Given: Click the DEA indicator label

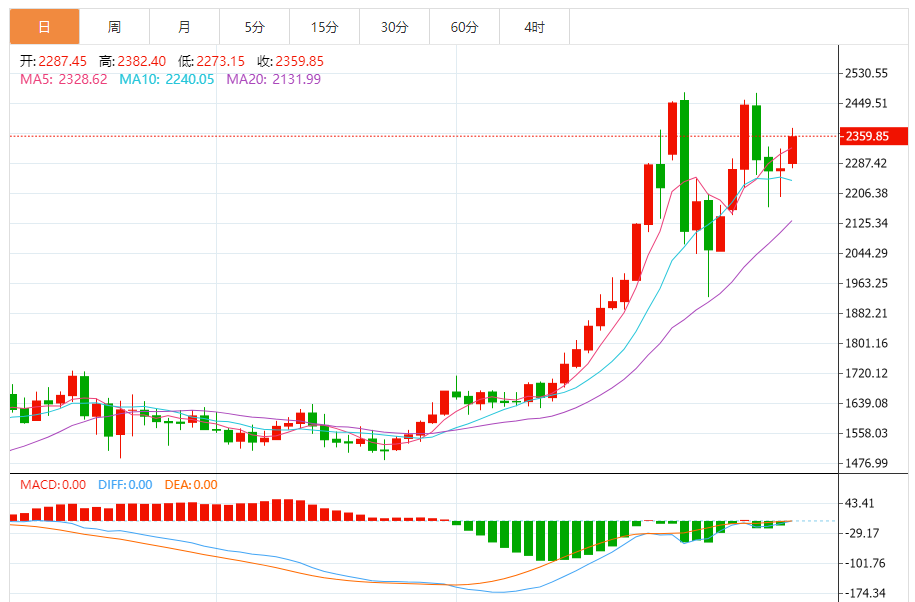Looking at the screenshot, I should (x=191, y=485).
